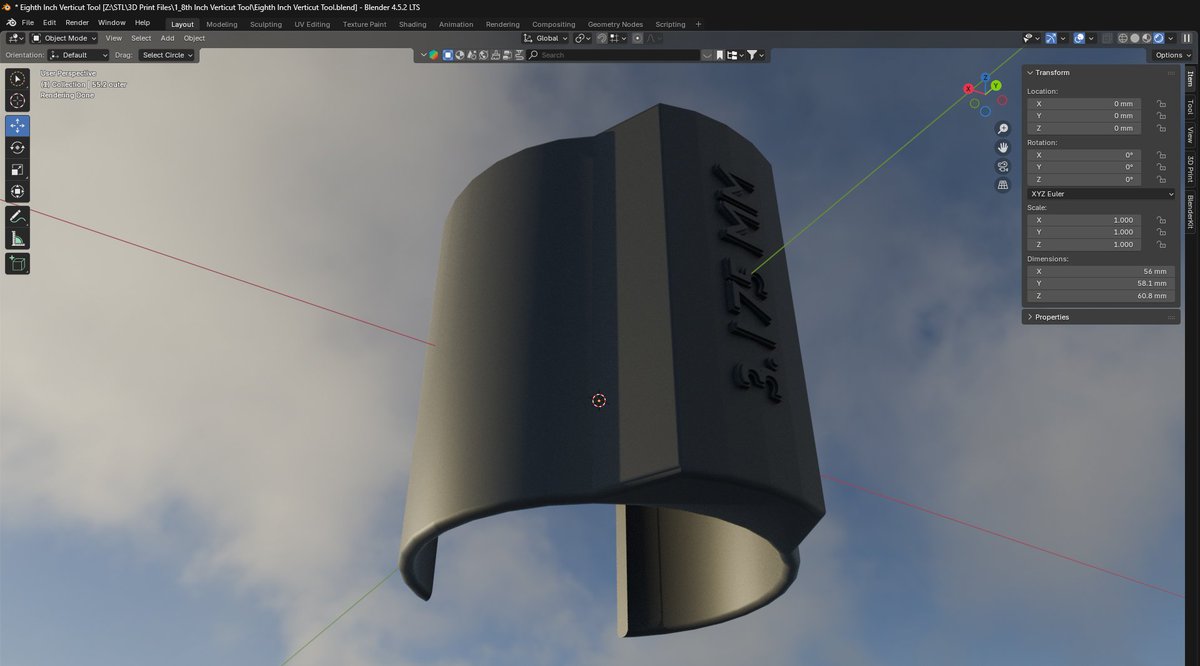Toggle Location Y lock
The image size is (1200, 666).
pos(1161,116)
